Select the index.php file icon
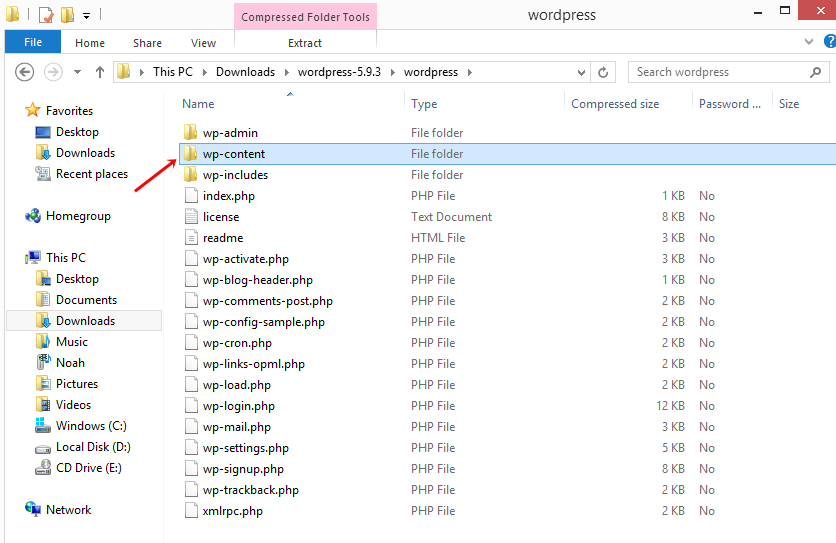Image resolution: width=836 pixels, height=543 pixels. [x=191, y=195]
